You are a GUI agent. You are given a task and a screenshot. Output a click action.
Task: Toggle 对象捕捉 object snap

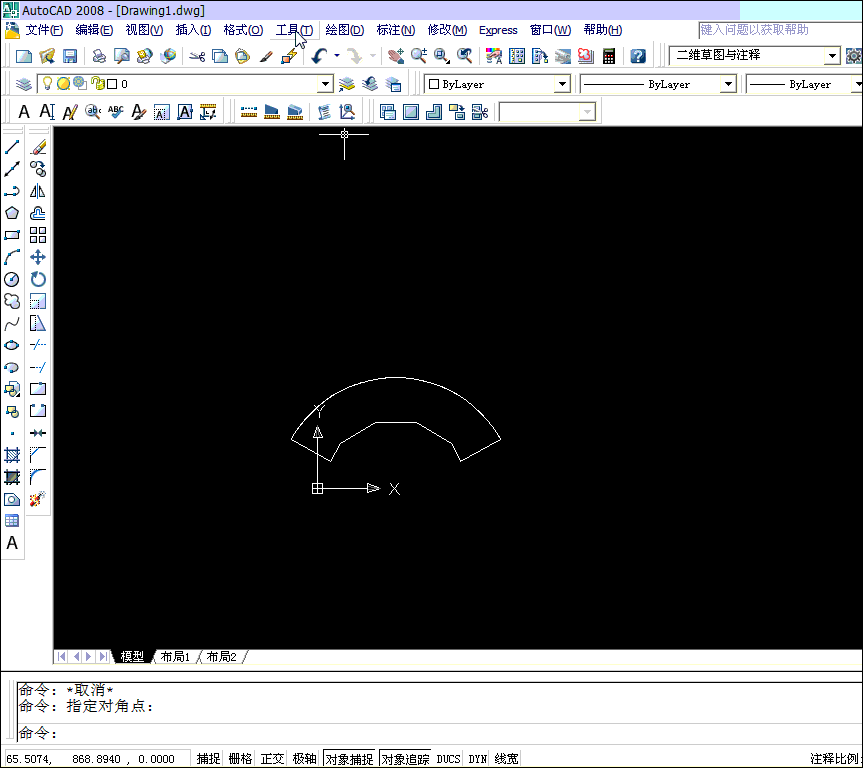point(349,759)
